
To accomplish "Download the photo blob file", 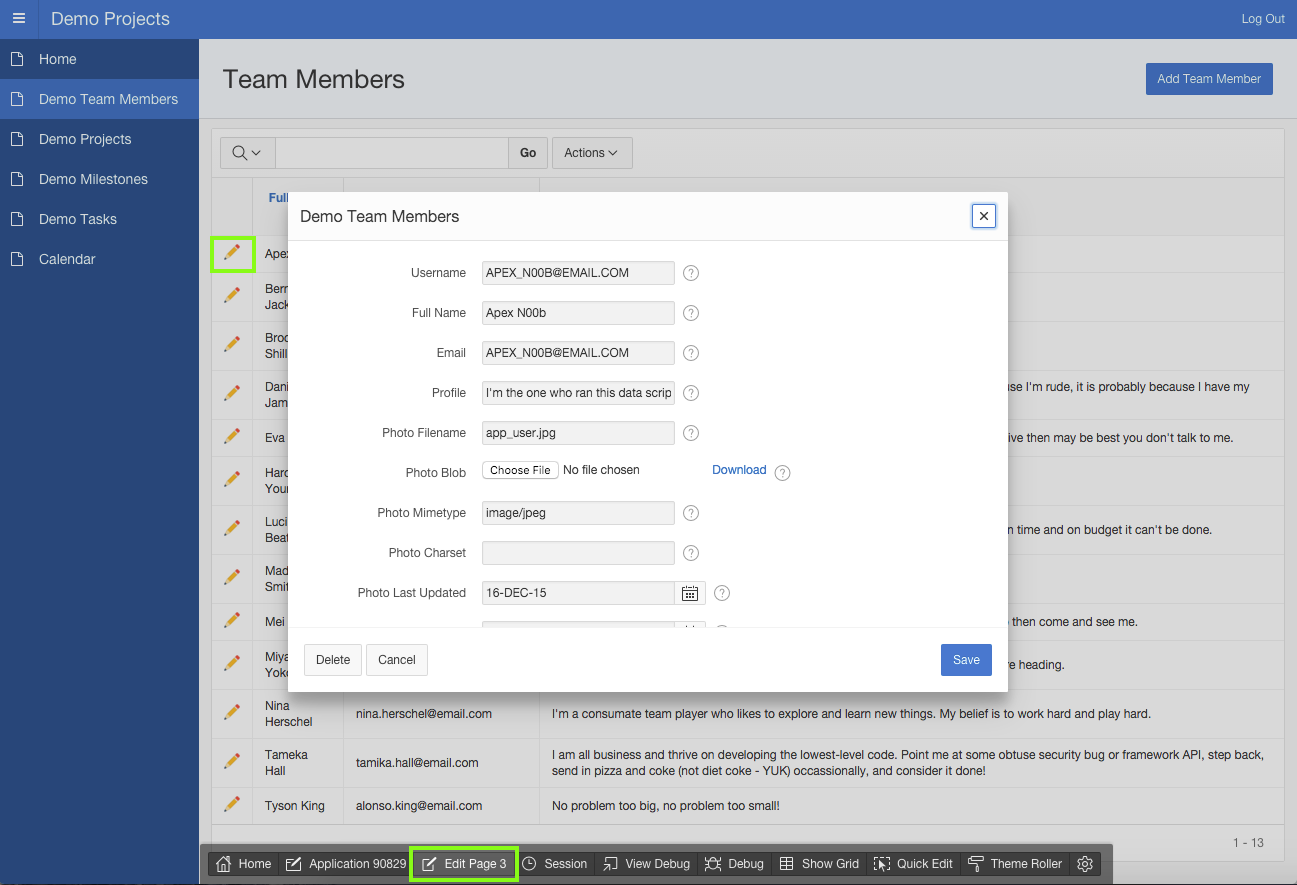I will (739, 470).
